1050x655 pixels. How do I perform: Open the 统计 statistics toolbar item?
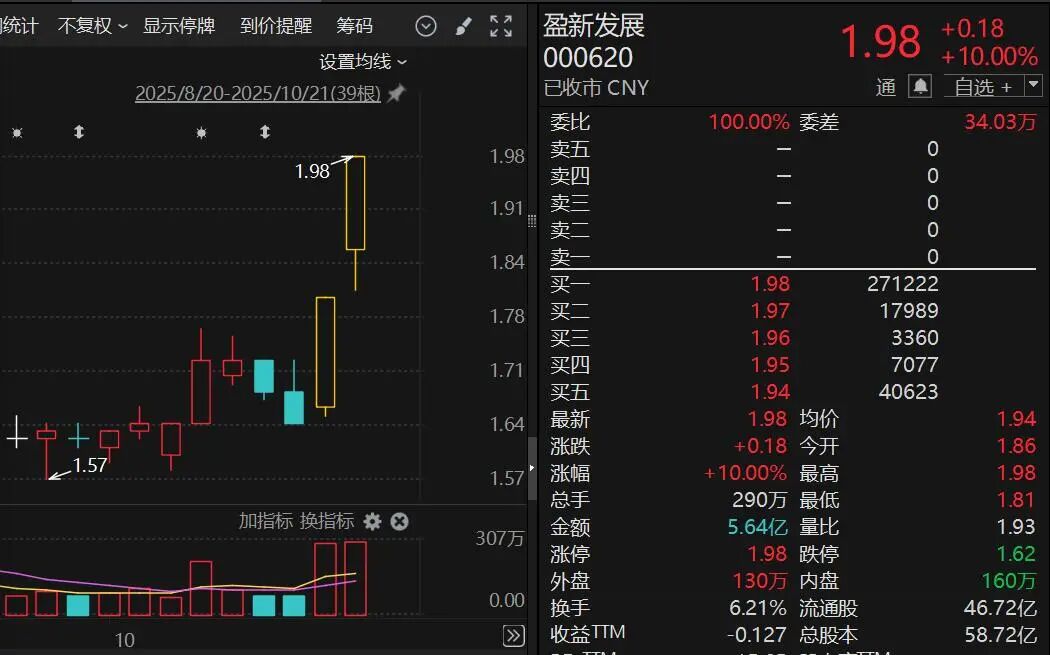(20, 26)
